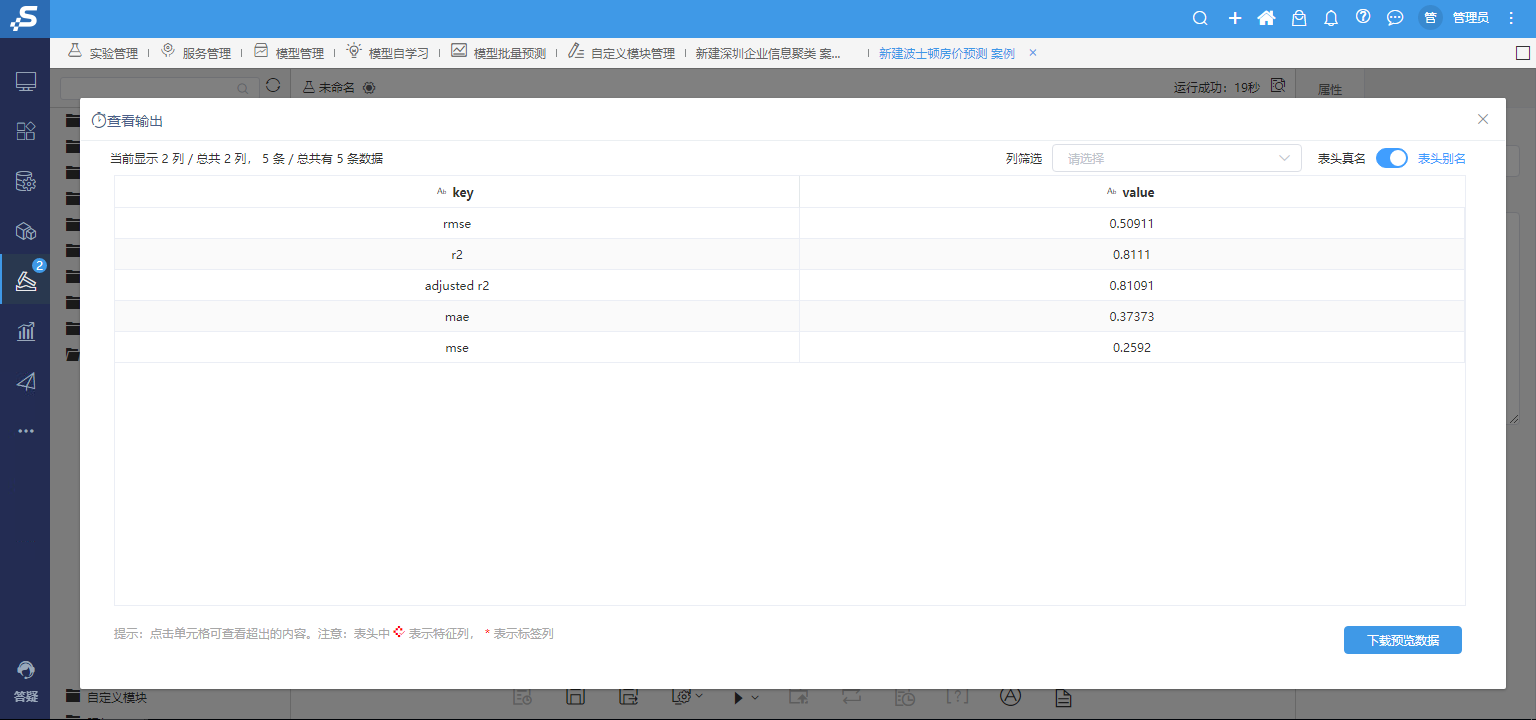
Task: Open the notifications bell
Action: (1331, 18)
